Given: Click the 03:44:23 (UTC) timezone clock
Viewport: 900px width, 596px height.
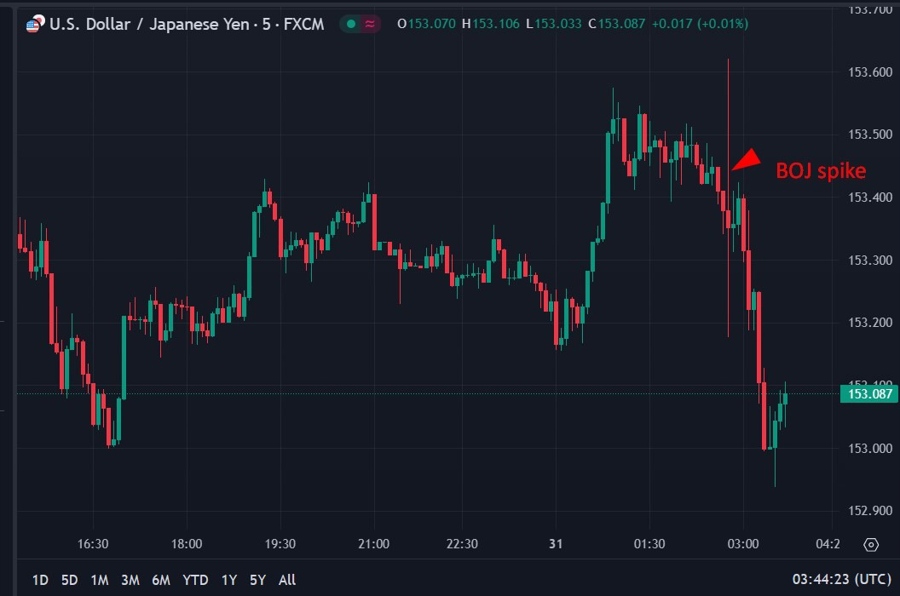Looking at the screenshot, I should pyautogui.click(x=841, y=579).
